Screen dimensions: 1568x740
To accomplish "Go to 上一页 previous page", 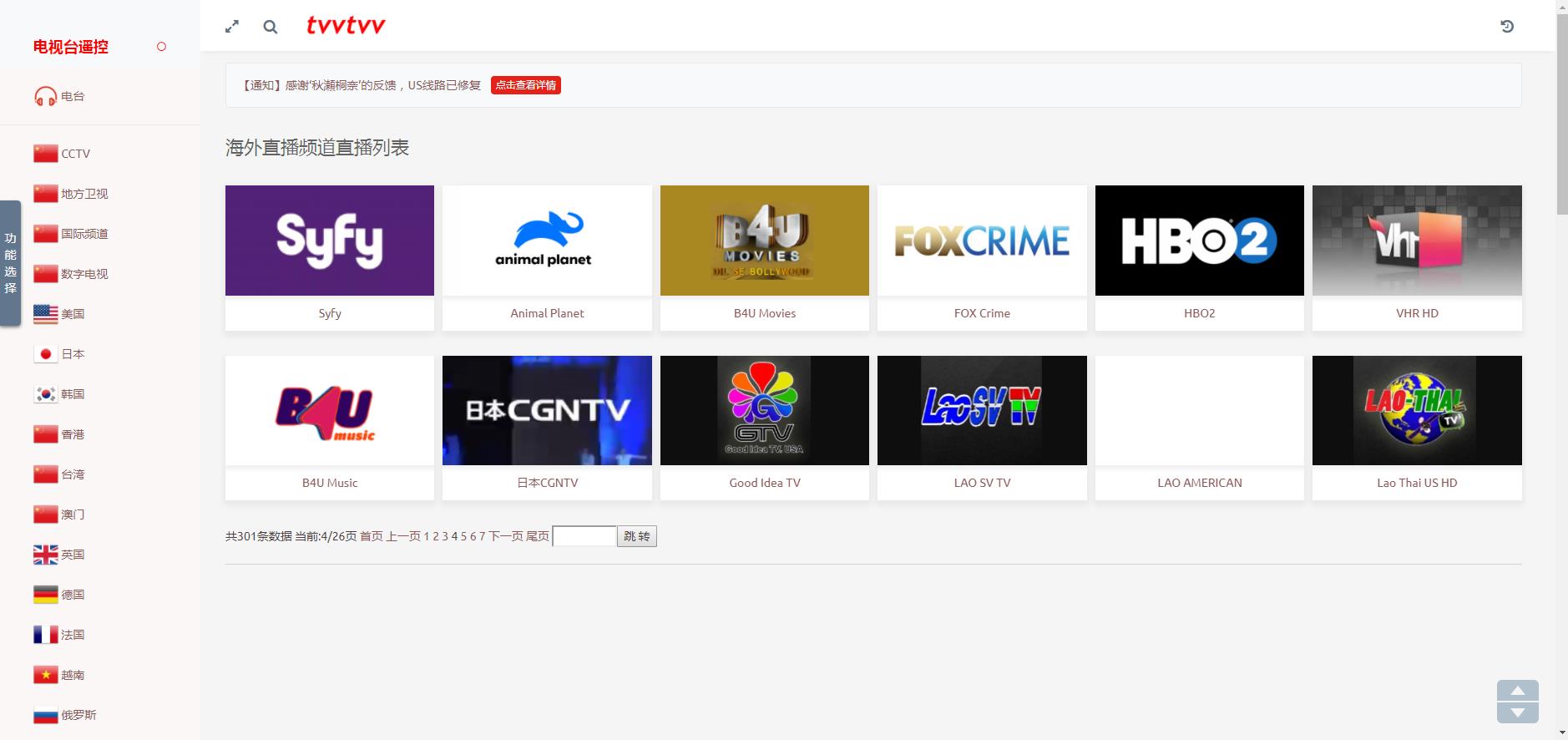I will click(403, 536).
